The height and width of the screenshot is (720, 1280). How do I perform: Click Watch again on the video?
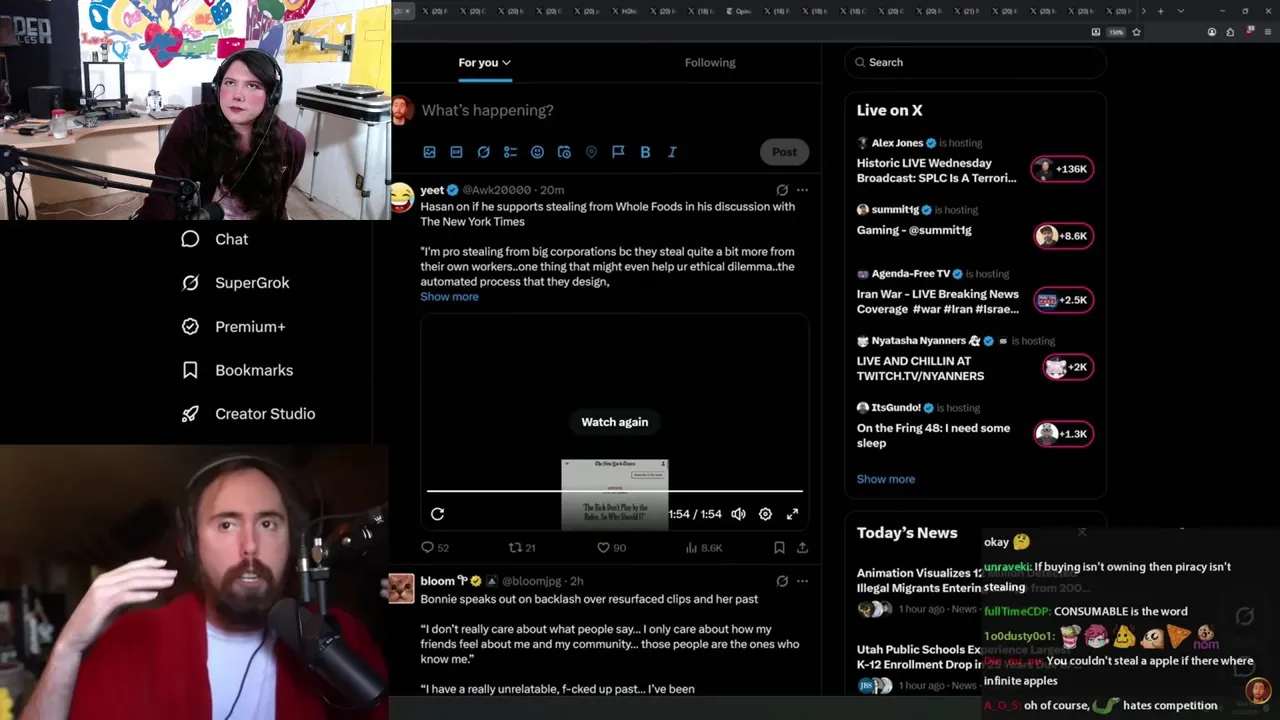[x=615, y=422]
